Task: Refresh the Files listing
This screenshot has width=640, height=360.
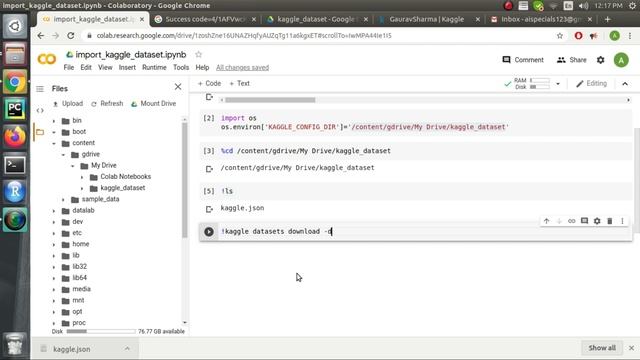Action: (107, 104)
